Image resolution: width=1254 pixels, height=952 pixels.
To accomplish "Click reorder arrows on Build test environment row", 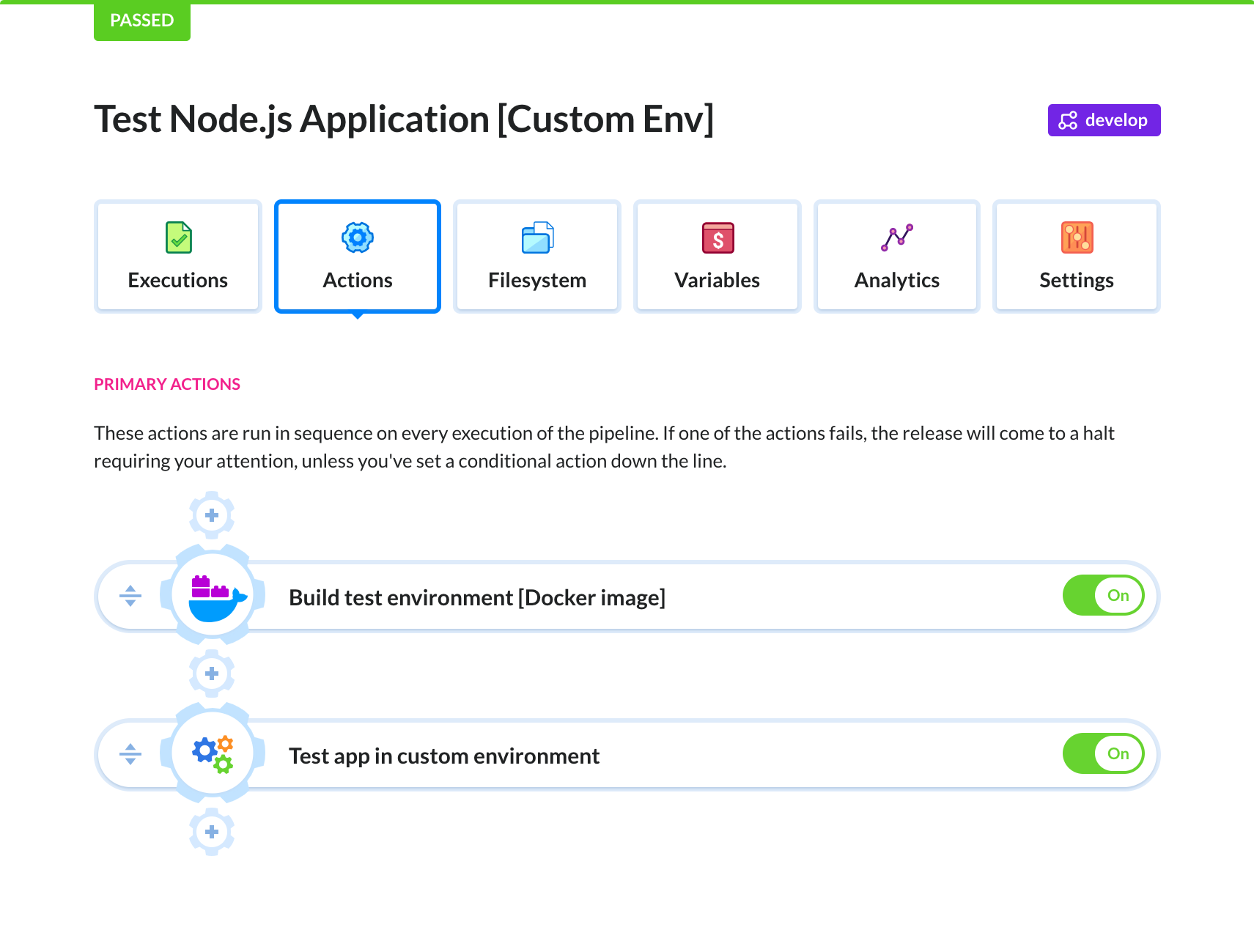I will [130, 596].
